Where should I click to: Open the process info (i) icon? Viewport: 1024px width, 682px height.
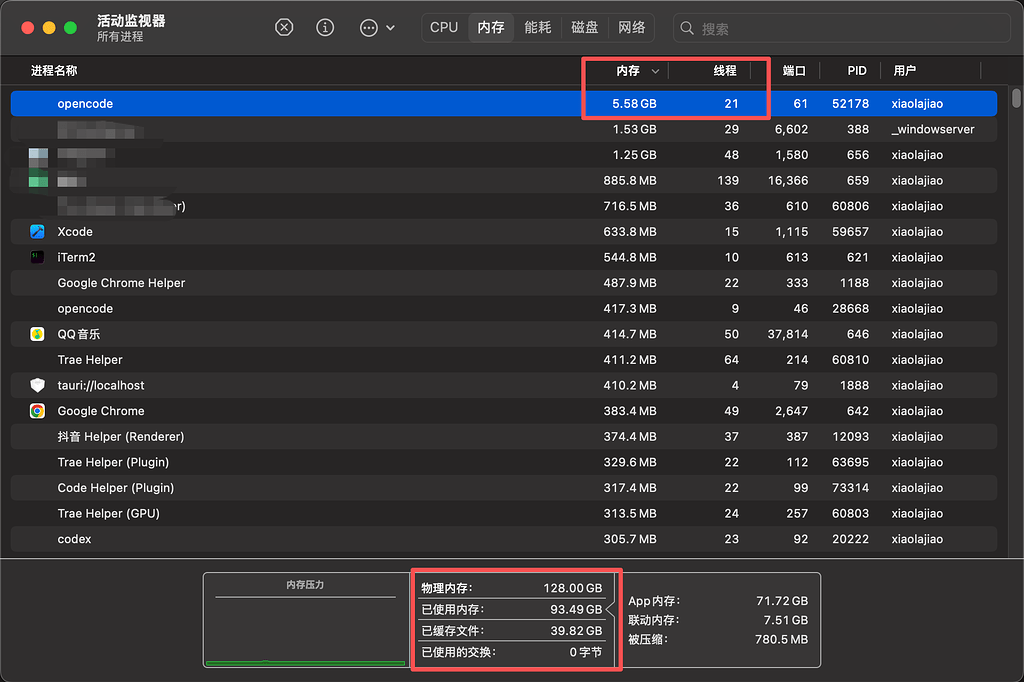[325, 27]
